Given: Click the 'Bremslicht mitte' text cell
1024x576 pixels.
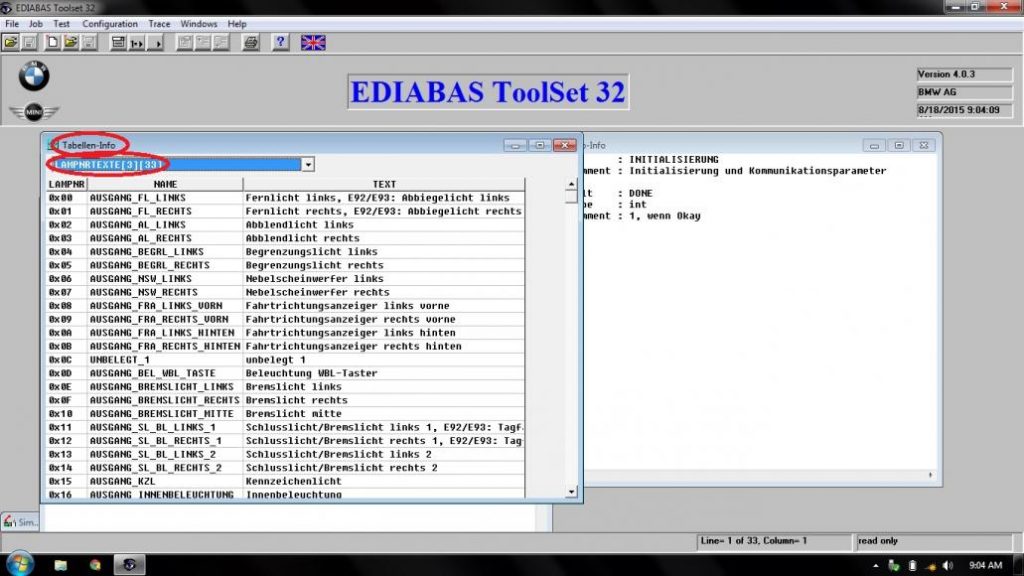Looking at the screenshot, I should pos(384,413).
